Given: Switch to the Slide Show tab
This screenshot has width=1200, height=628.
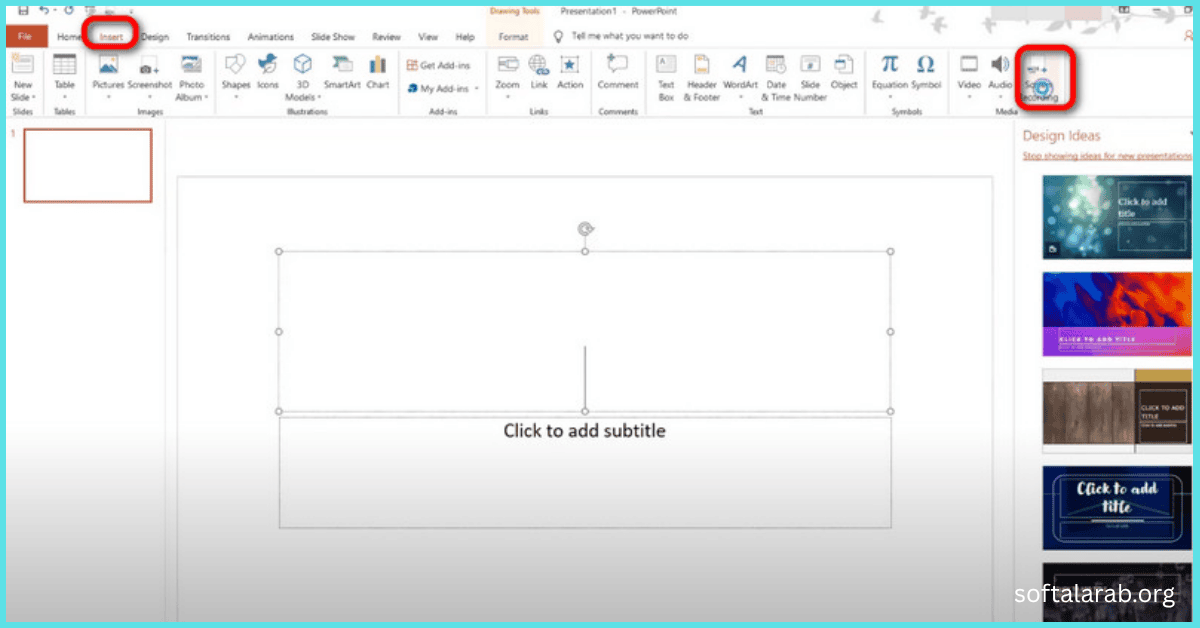Looking at the screenshot, I should (x=333, y=37).
